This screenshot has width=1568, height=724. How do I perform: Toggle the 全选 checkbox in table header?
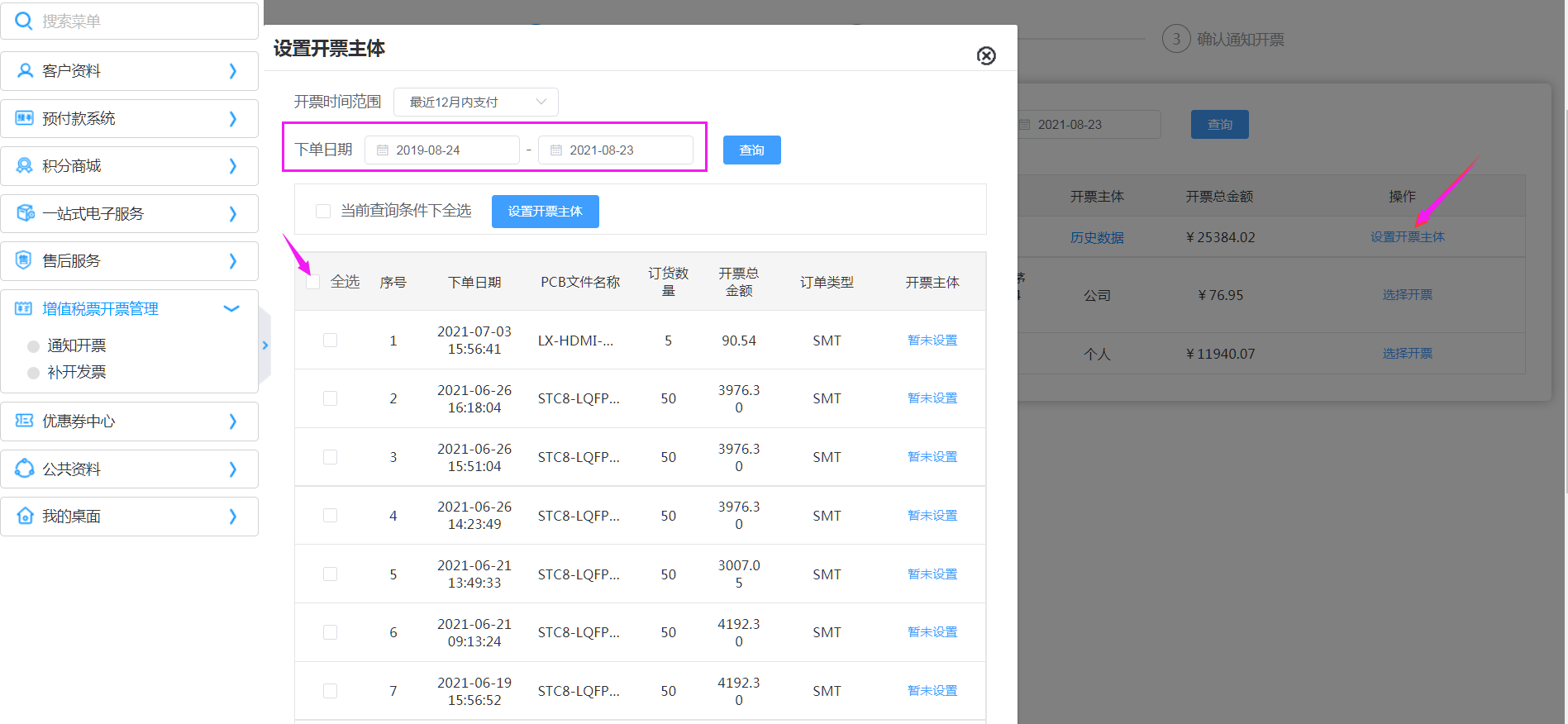pos(312,283)
